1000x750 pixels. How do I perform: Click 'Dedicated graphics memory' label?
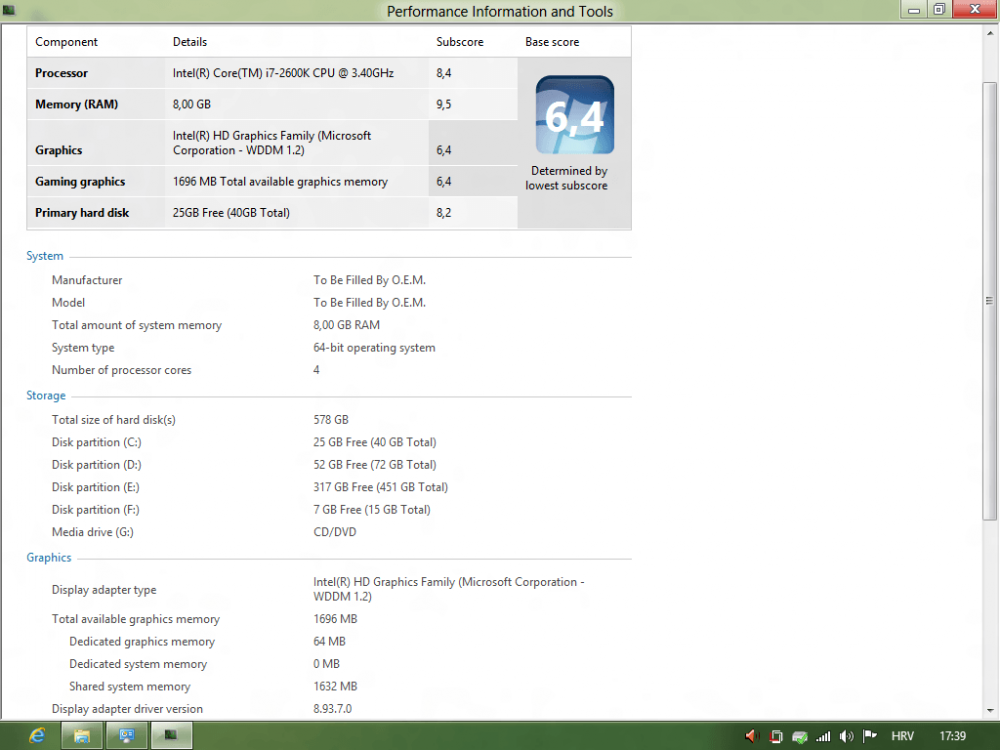[x=142, y=642]
